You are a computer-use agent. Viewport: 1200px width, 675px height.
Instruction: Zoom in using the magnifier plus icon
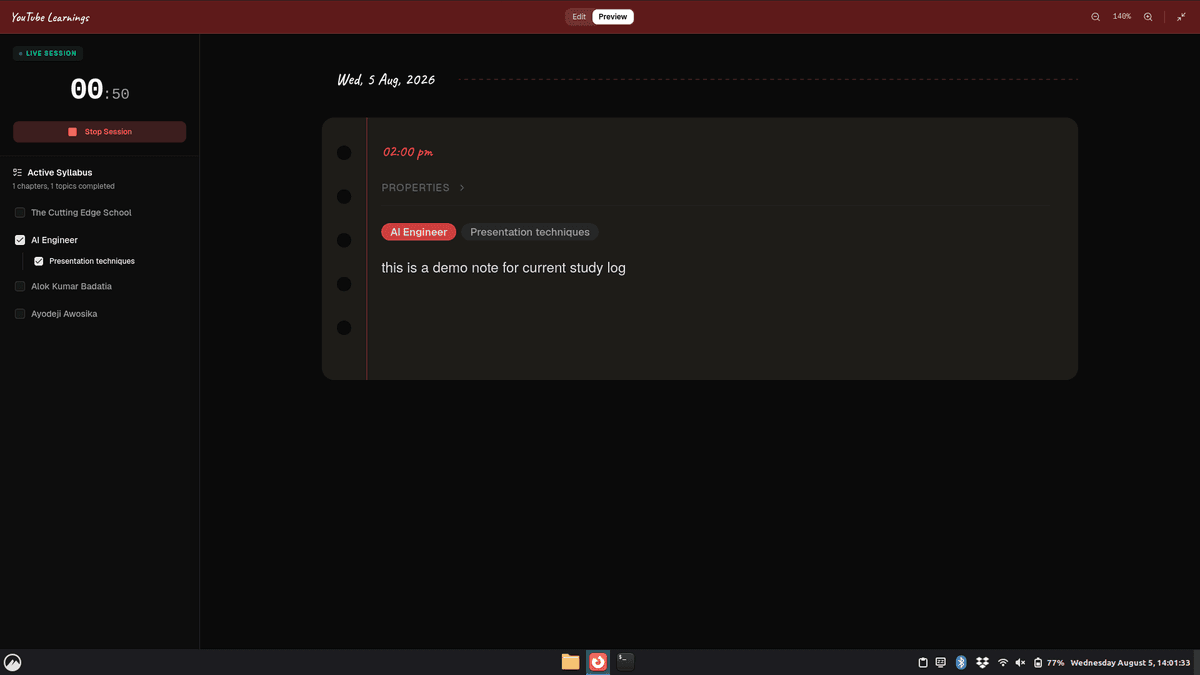point(1148,17)
